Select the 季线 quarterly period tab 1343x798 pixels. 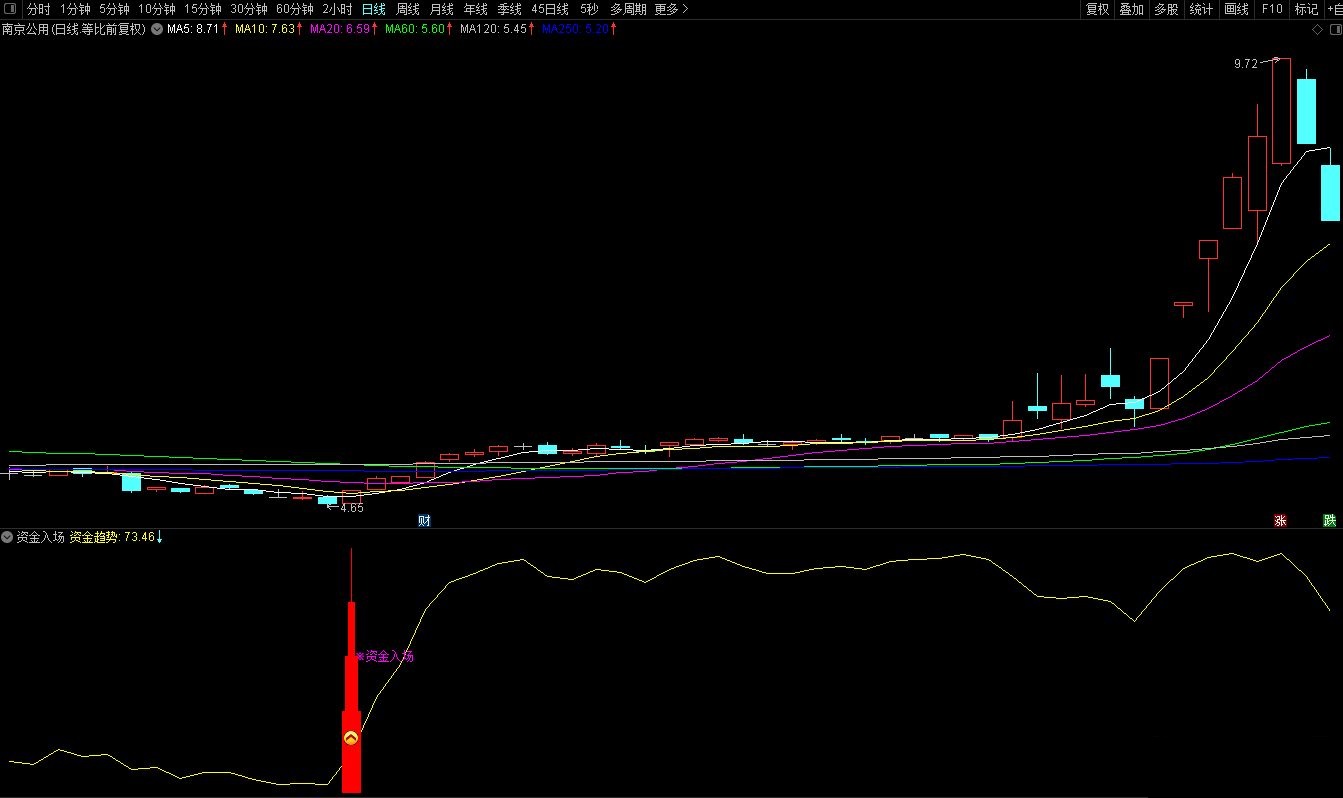coord(509,9)
